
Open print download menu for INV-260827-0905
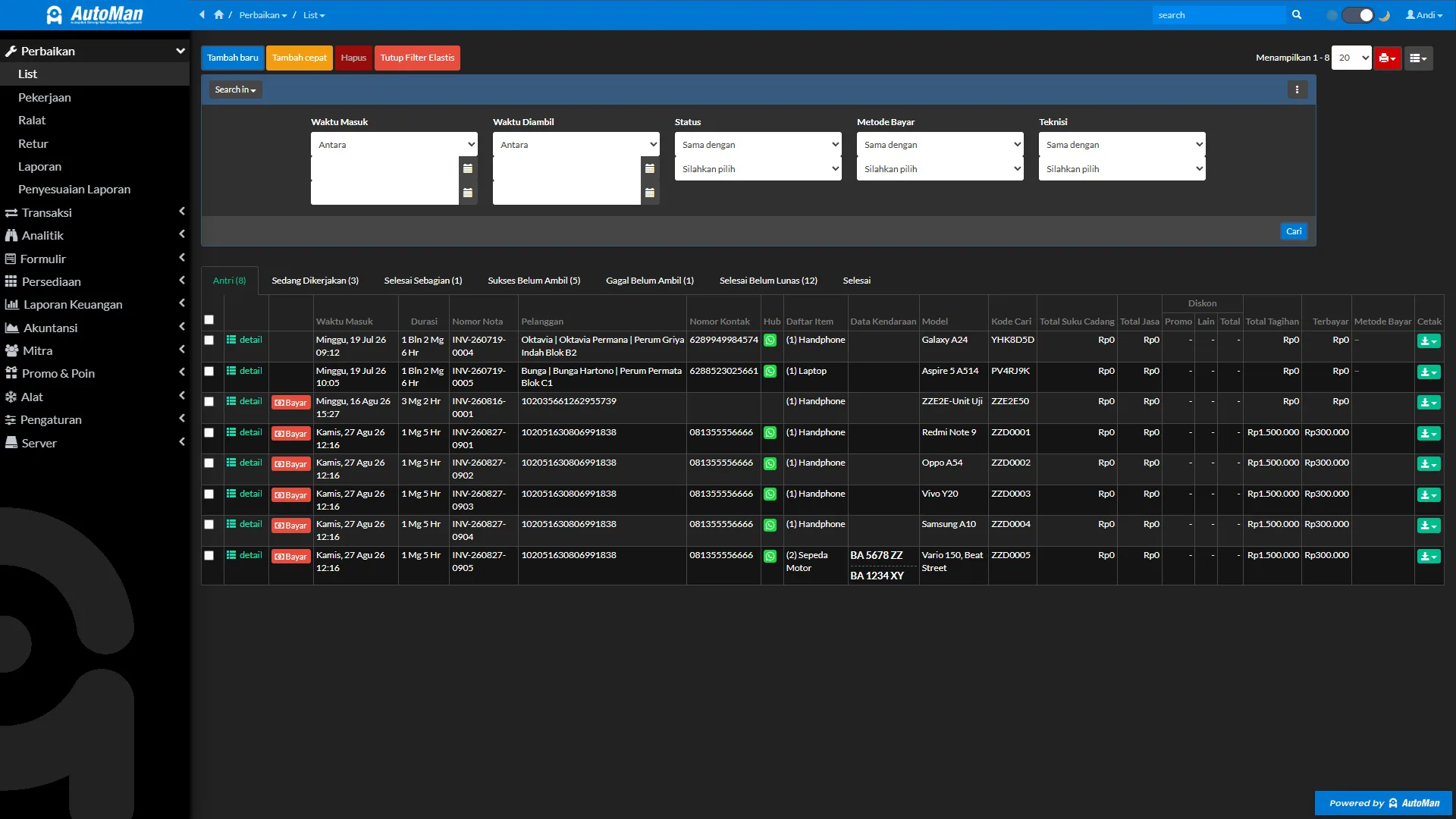pyautogui.click(x=1429, y=557)
